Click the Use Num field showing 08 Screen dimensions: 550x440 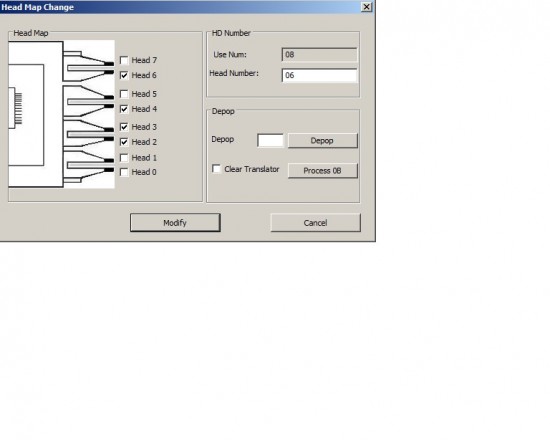(x=319, y=55)
